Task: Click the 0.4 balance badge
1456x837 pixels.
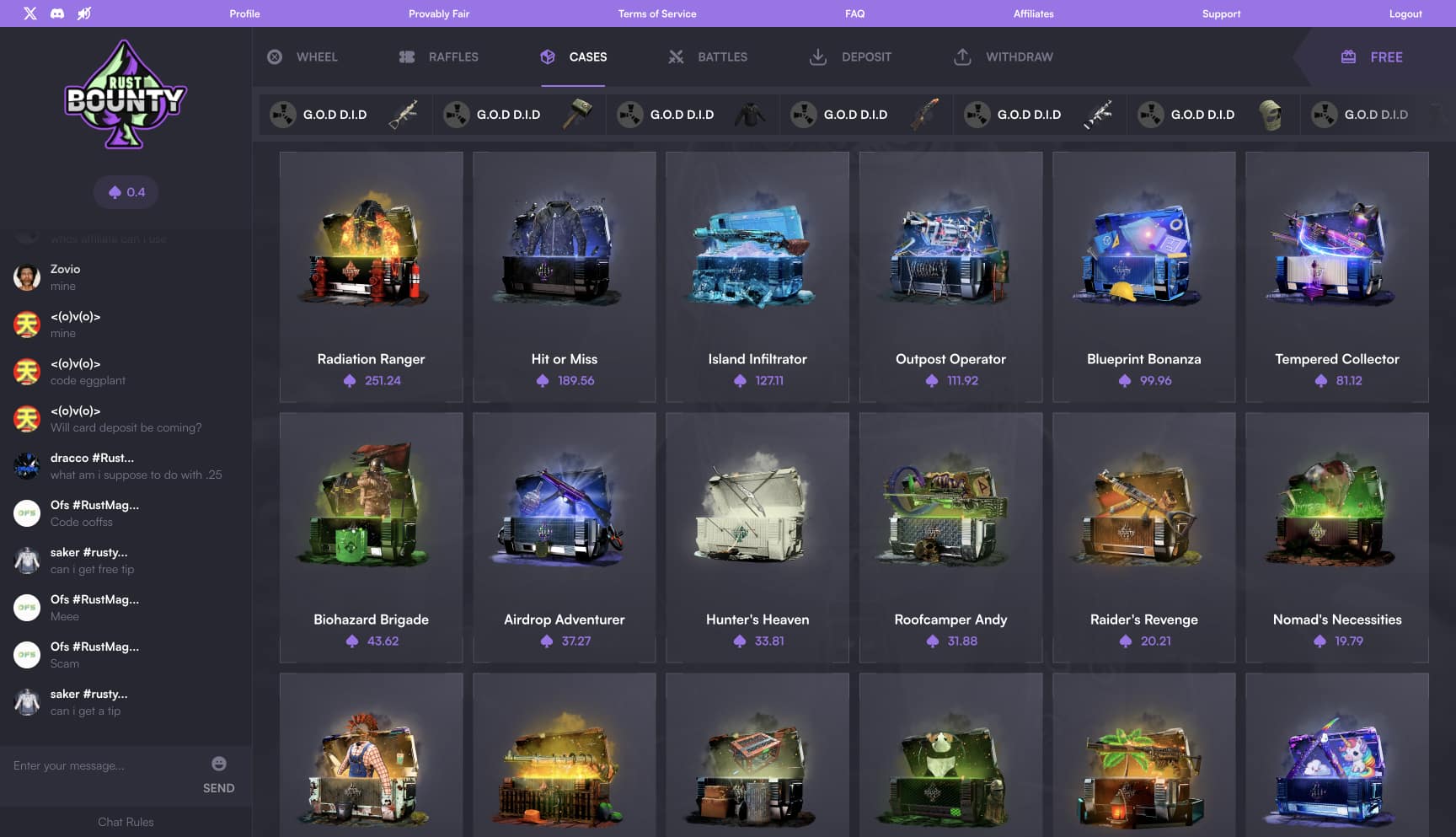Action: tap(126, 192)
